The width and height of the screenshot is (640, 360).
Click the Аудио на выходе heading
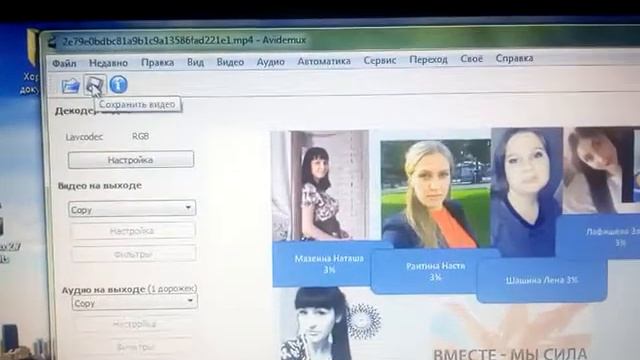coord(103,290)
